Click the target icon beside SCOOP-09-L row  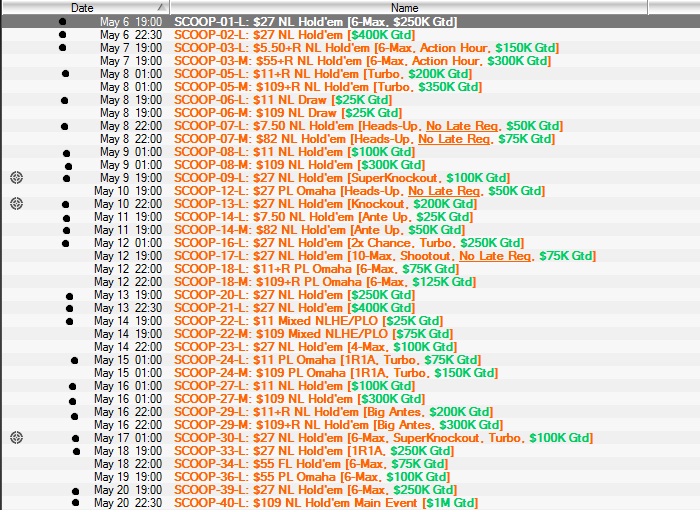[x=17, y=178]
